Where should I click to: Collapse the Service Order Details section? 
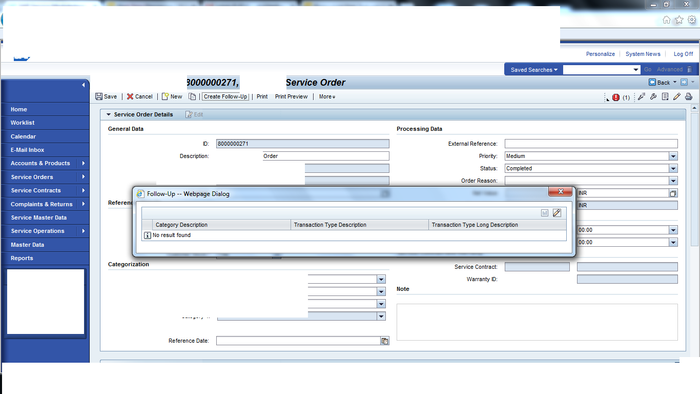click(108, 115)
